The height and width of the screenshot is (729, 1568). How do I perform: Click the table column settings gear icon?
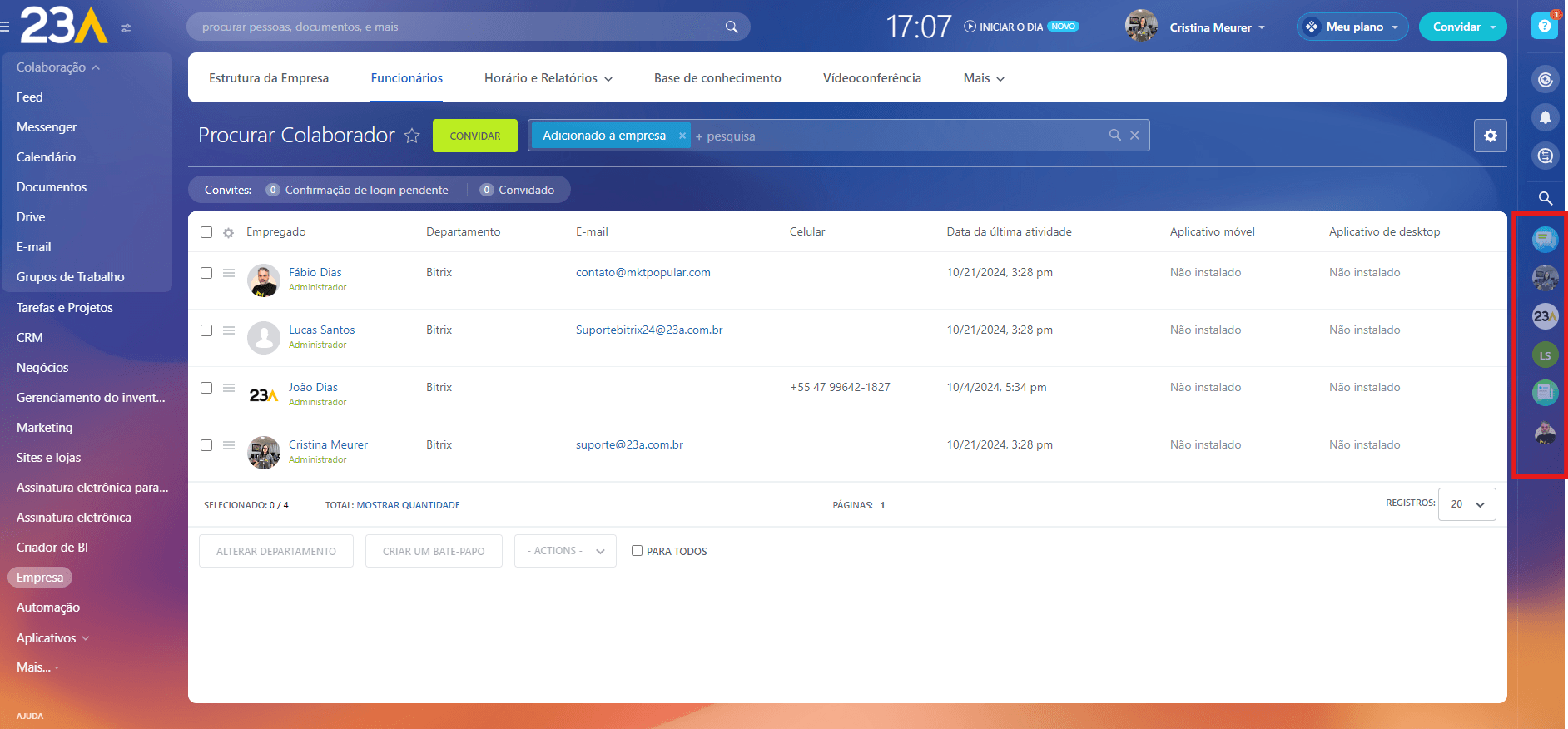point(228,233)
